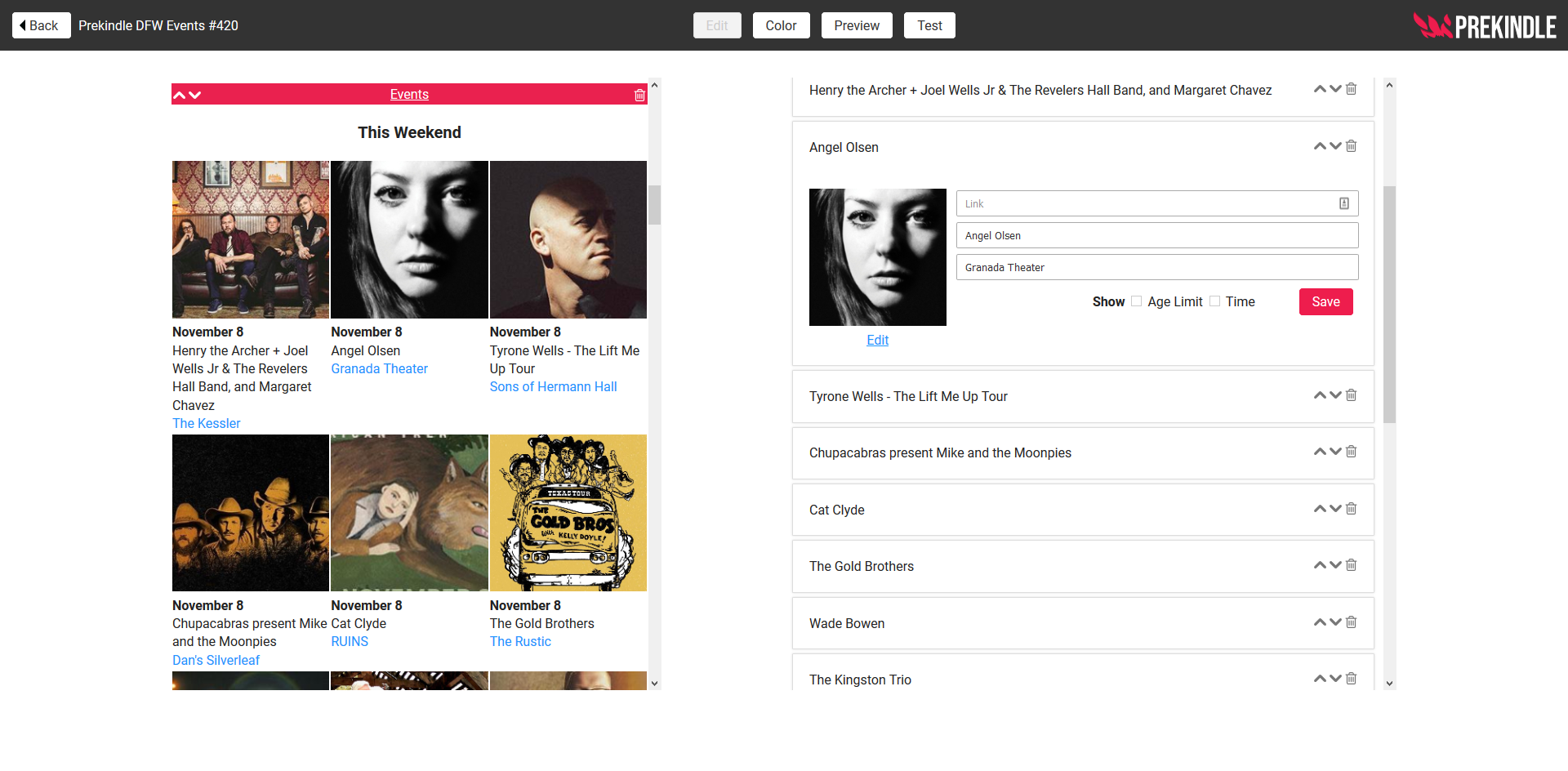
Task: Move the Cat Clyde row down
Action: (x=1335, y=509)
